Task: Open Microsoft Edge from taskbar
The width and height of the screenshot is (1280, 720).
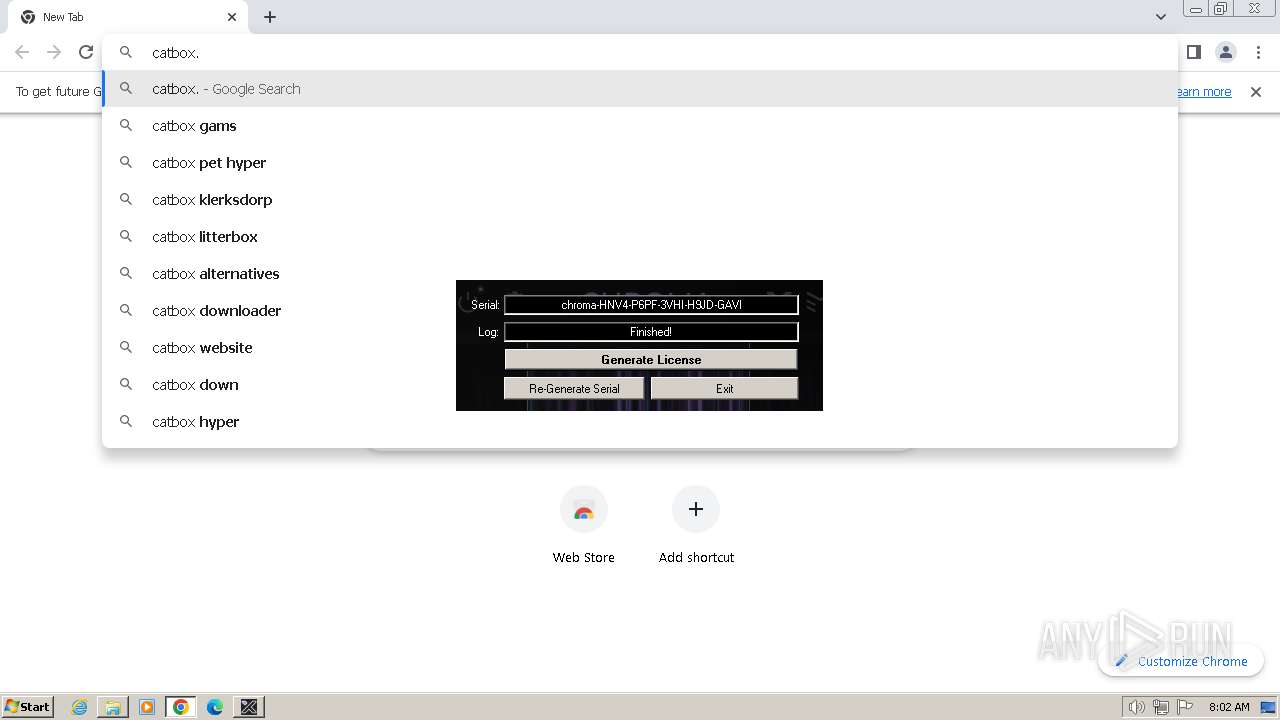Action: pyautogui.click(x=215, y=707)
